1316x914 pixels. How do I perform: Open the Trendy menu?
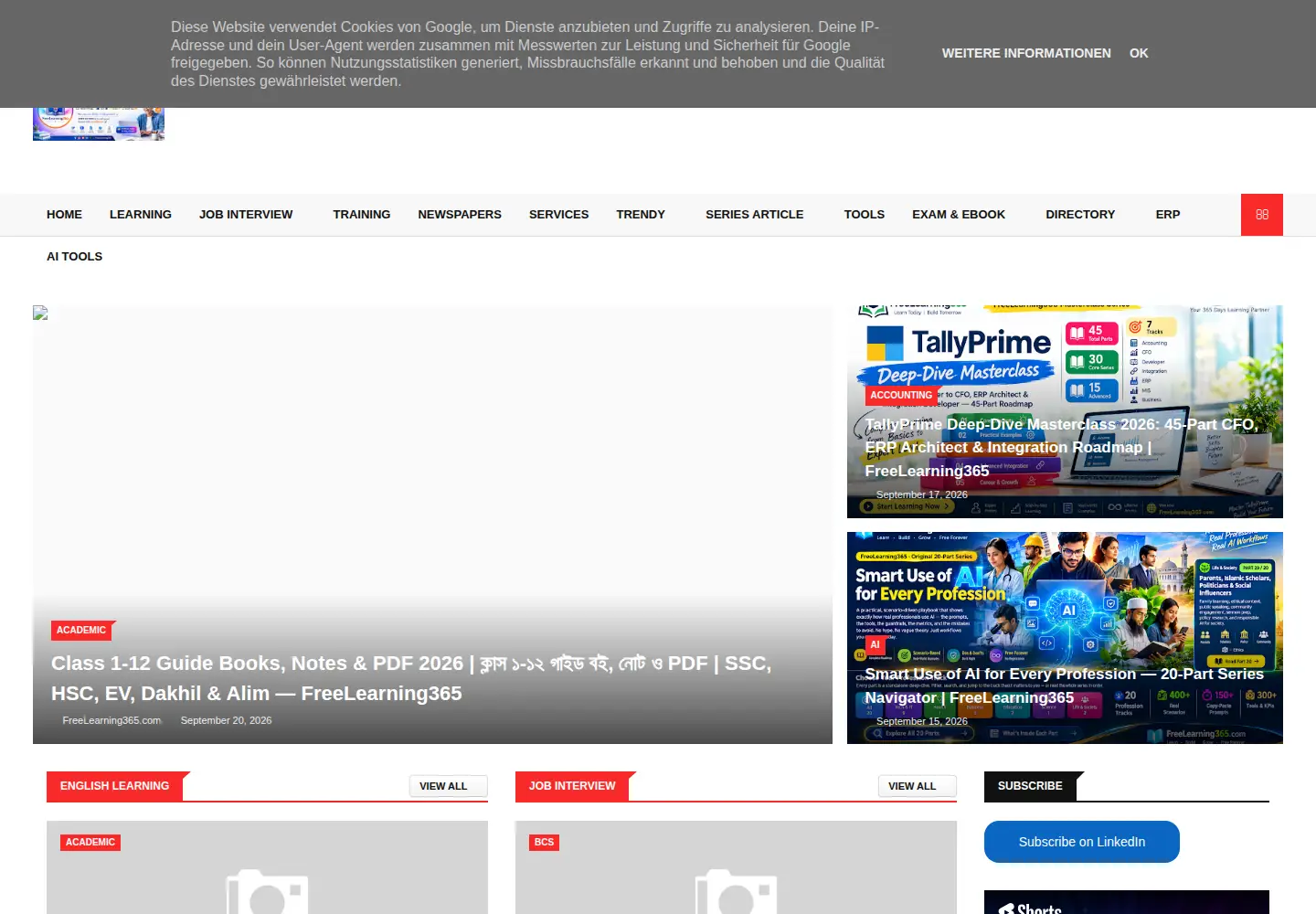[x=641, y=215]
